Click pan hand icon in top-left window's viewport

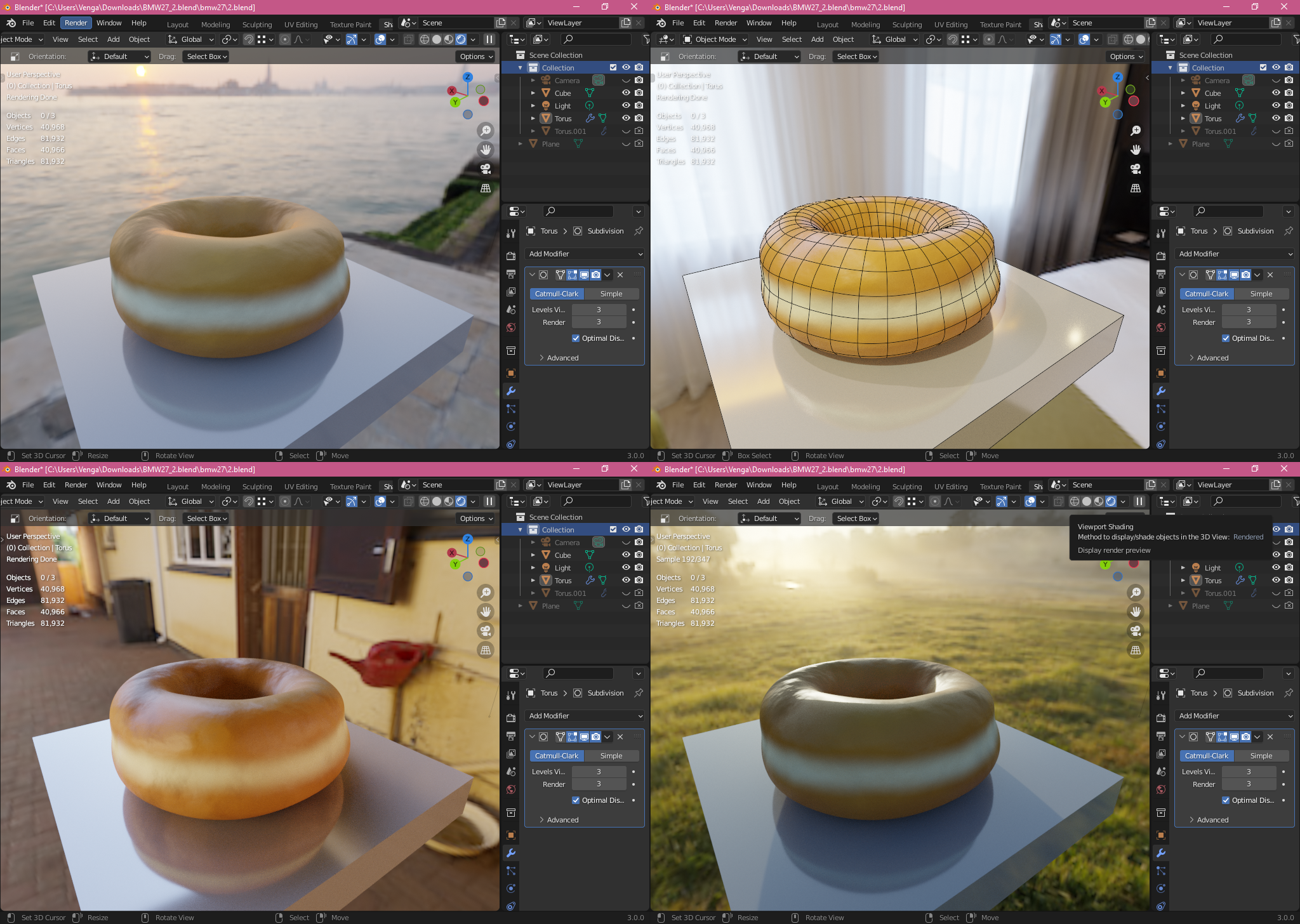coord(486,150)
